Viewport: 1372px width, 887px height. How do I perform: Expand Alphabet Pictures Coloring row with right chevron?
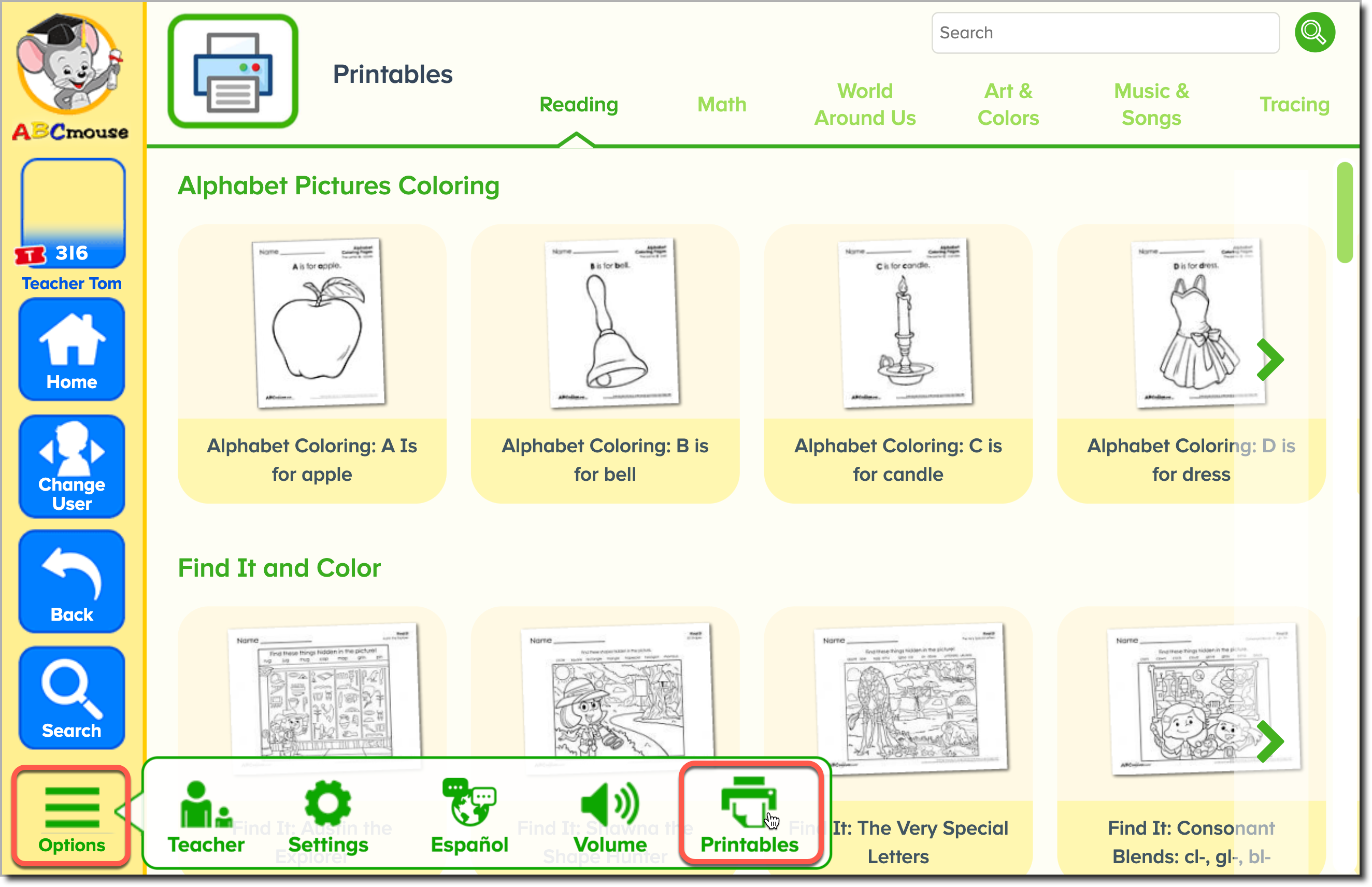(1269, 360)
